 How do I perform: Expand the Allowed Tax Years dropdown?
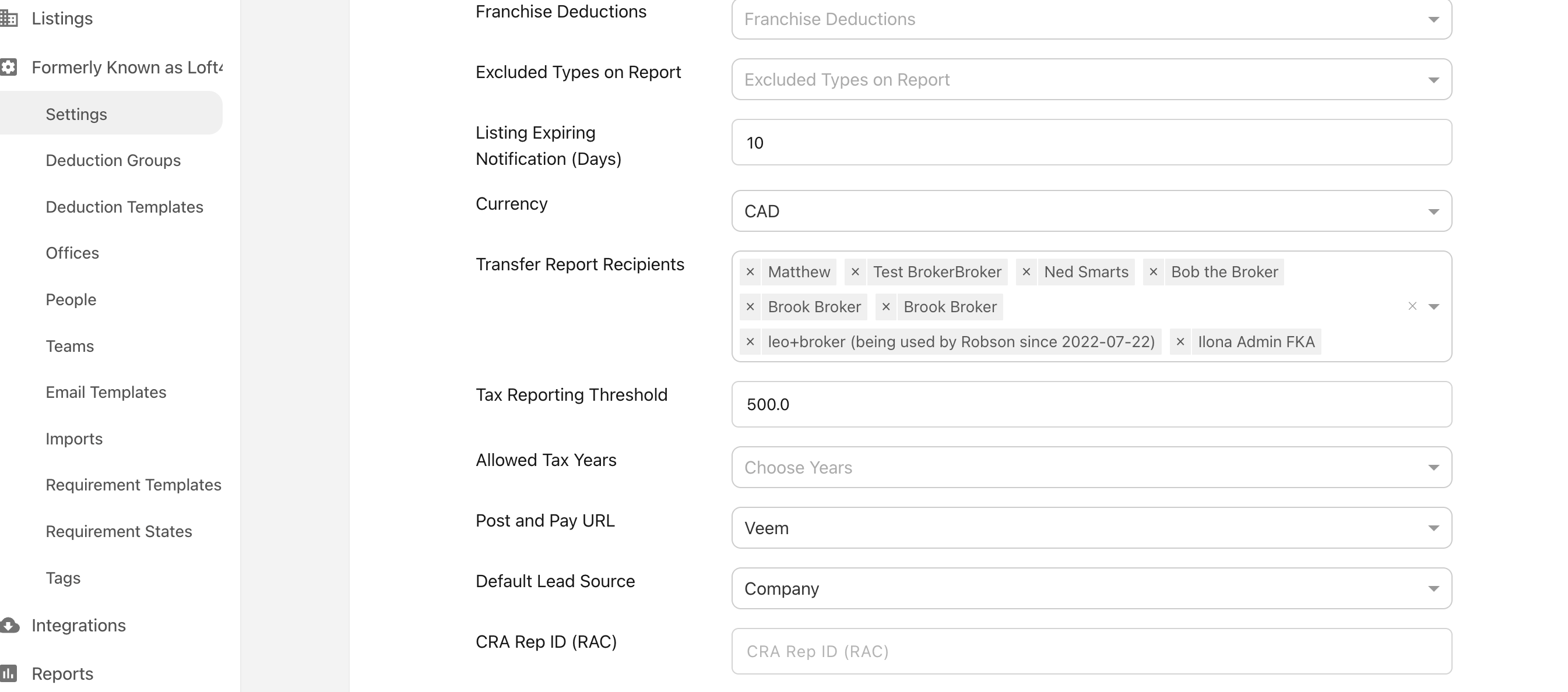(x=1091, y=467)
